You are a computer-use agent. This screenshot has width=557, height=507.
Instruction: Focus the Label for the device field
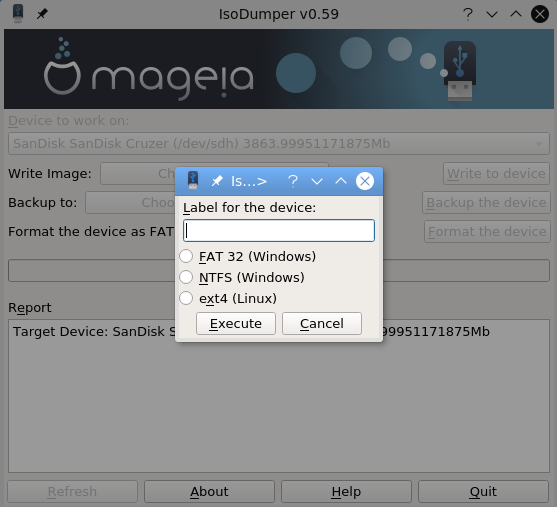(x=279, y=231)
